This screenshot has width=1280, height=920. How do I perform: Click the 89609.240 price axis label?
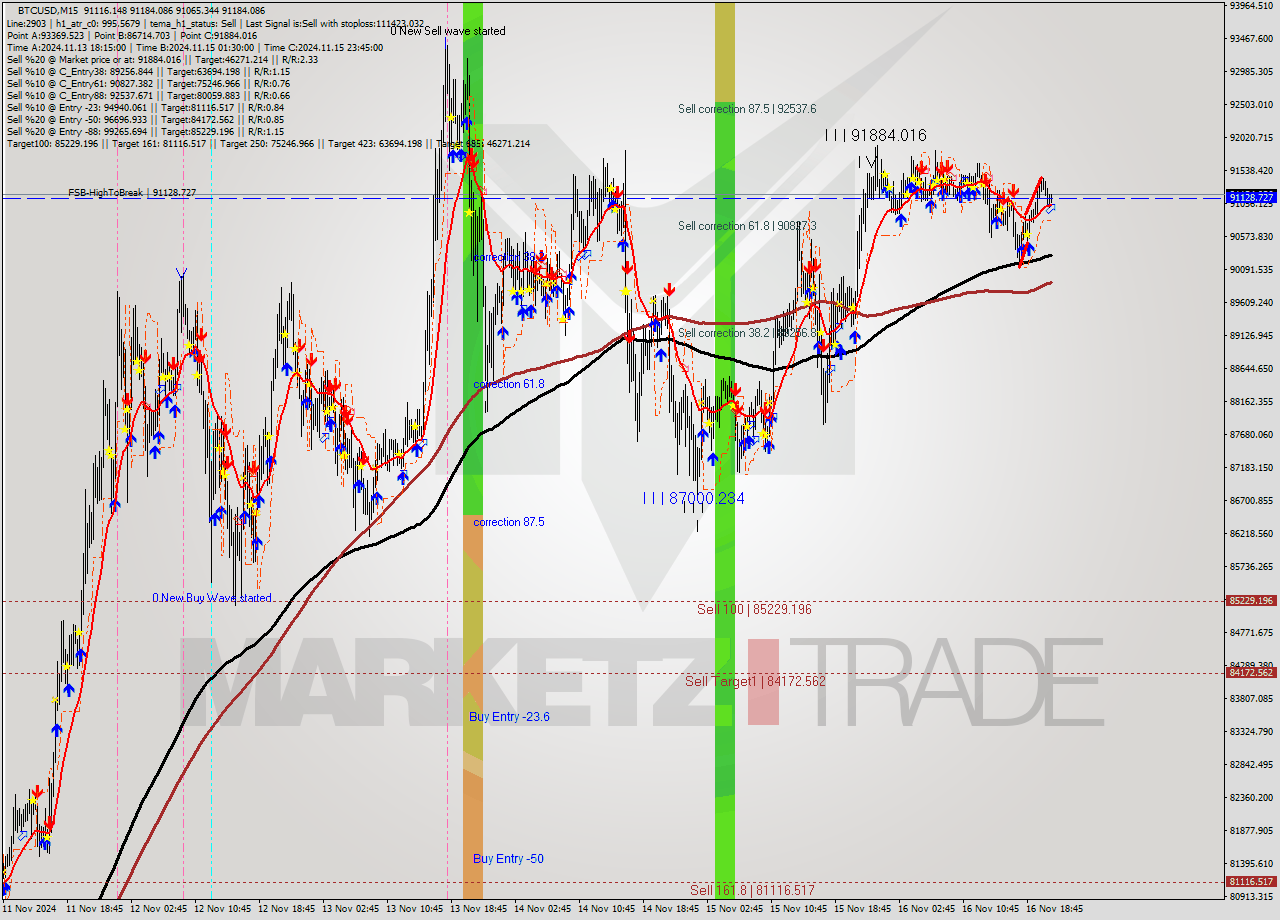tap(1251, 302)
